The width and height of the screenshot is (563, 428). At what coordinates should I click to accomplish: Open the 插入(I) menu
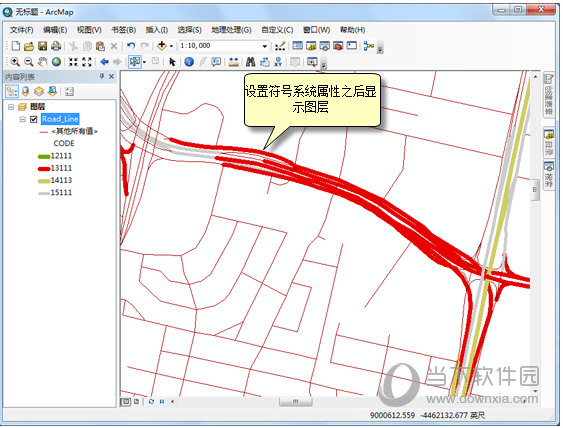157,30
